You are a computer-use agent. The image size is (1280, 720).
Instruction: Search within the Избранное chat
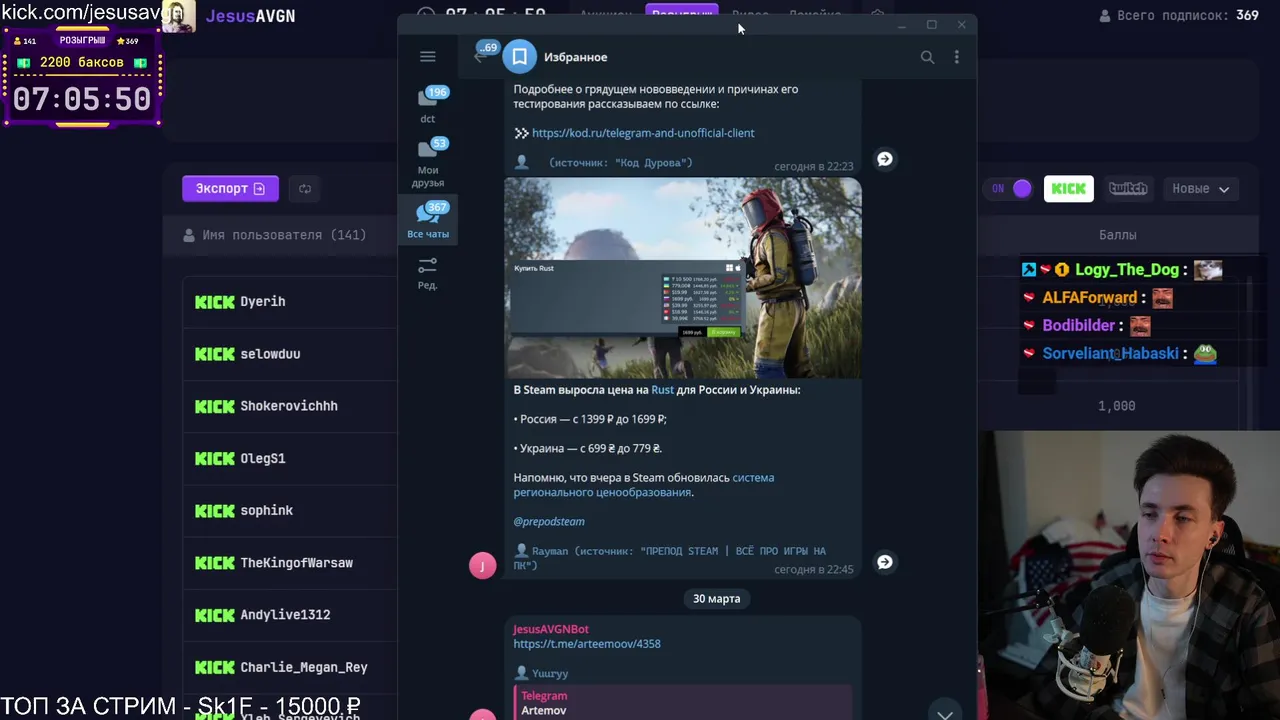click(927, 57)
